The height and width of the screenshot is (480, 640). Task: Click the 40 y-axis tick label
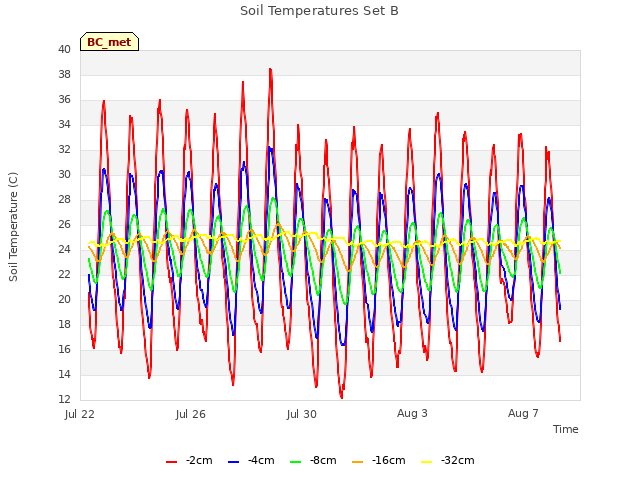coord(64,49)
